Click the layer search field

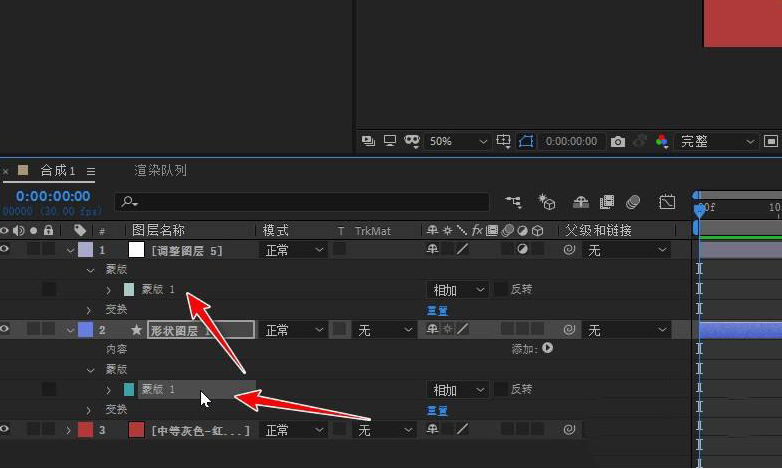click(x=302, y=202)
